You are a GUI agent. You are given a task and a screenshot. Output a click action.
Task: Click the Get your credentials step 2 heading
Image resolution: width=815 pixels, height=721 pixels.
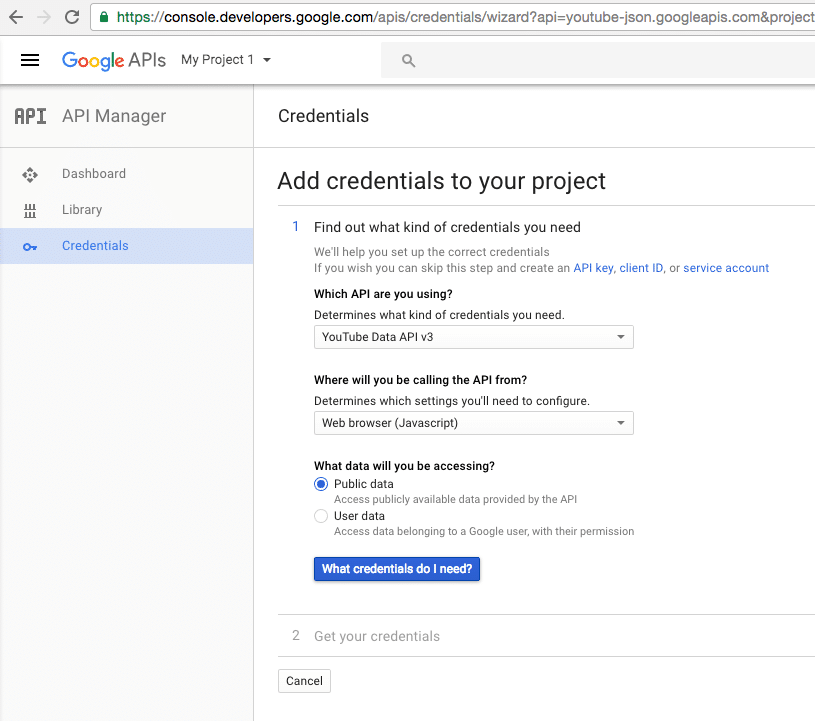[376, 636]
